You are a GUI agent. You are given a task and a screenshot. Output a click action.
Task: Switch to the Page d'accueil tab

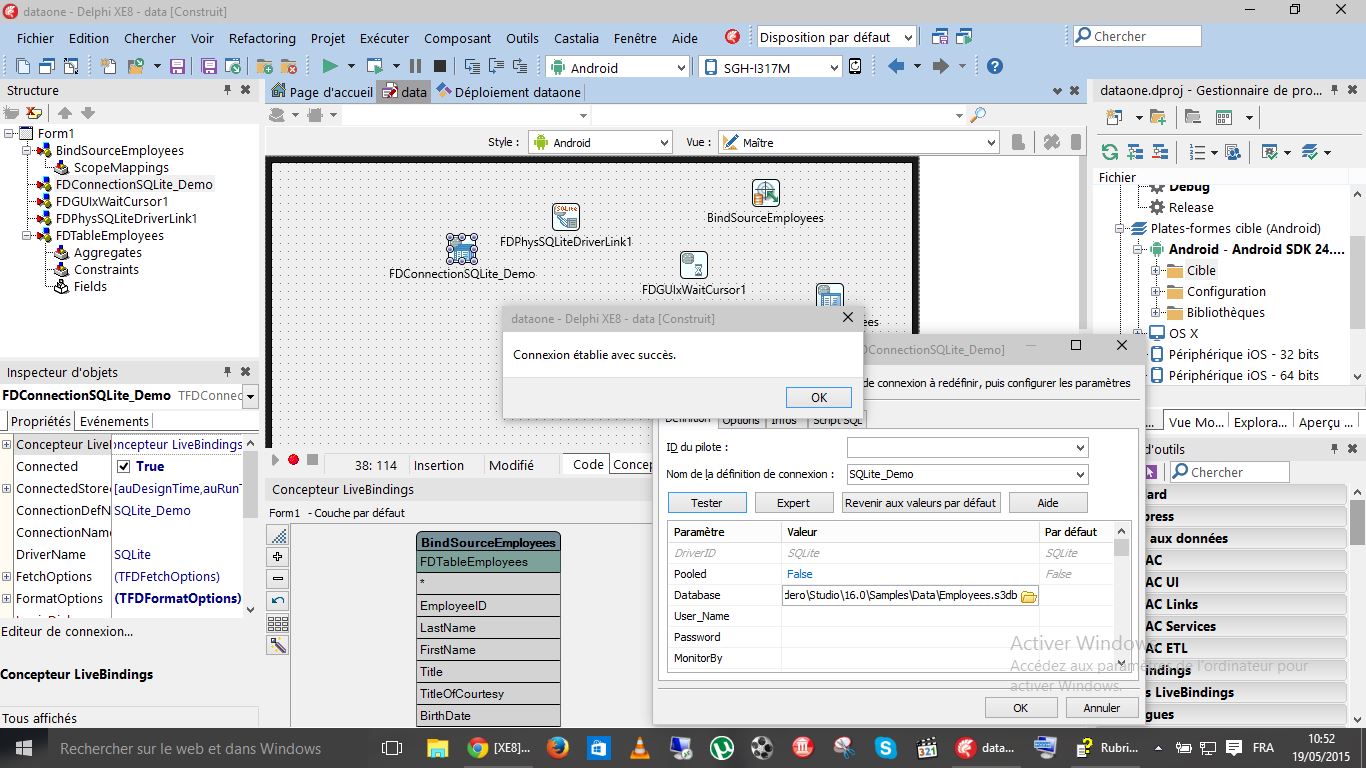(322, 92)
